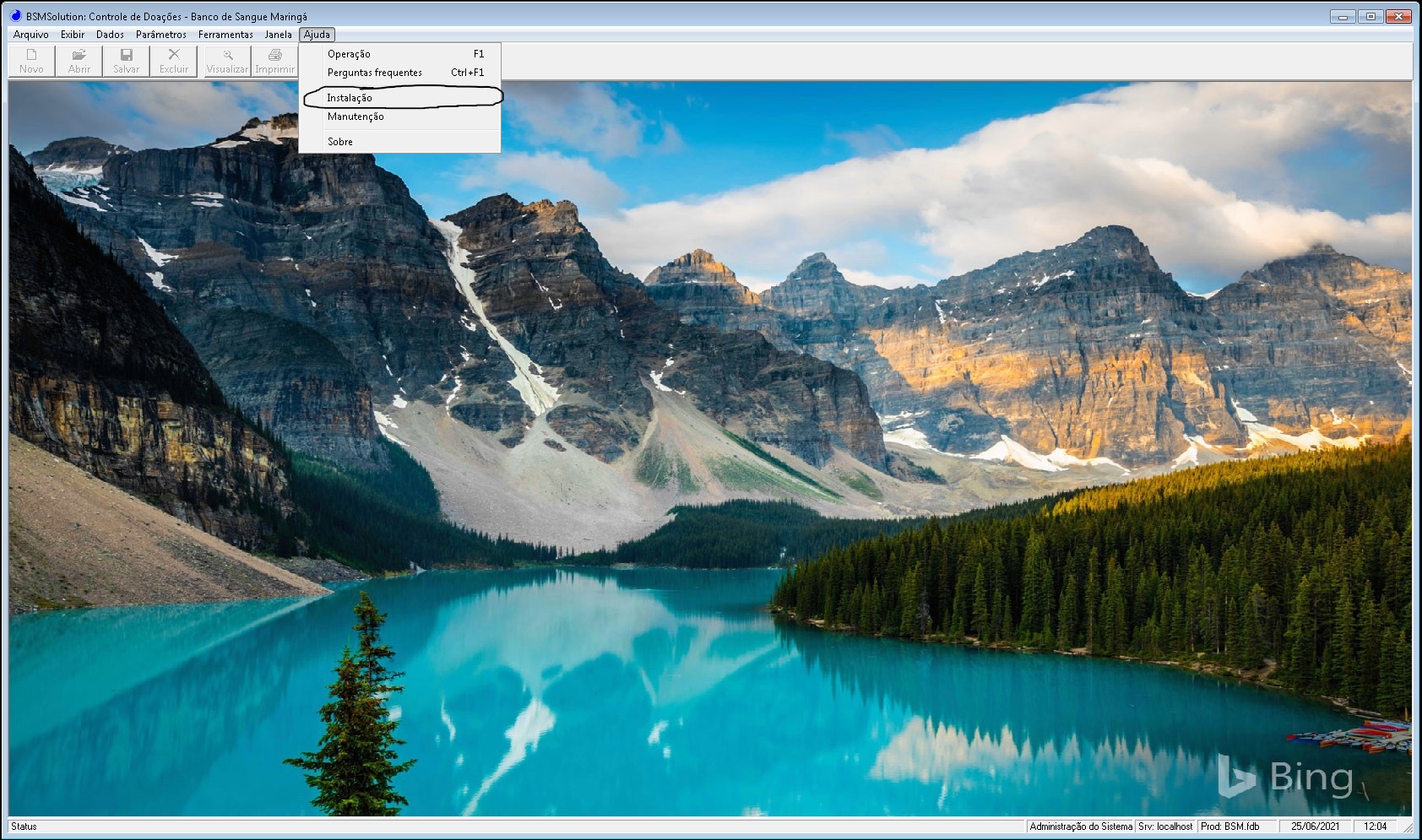
Task: Click the Abrir folder icon
Action: pyautogui.click(x=79, y=55)
